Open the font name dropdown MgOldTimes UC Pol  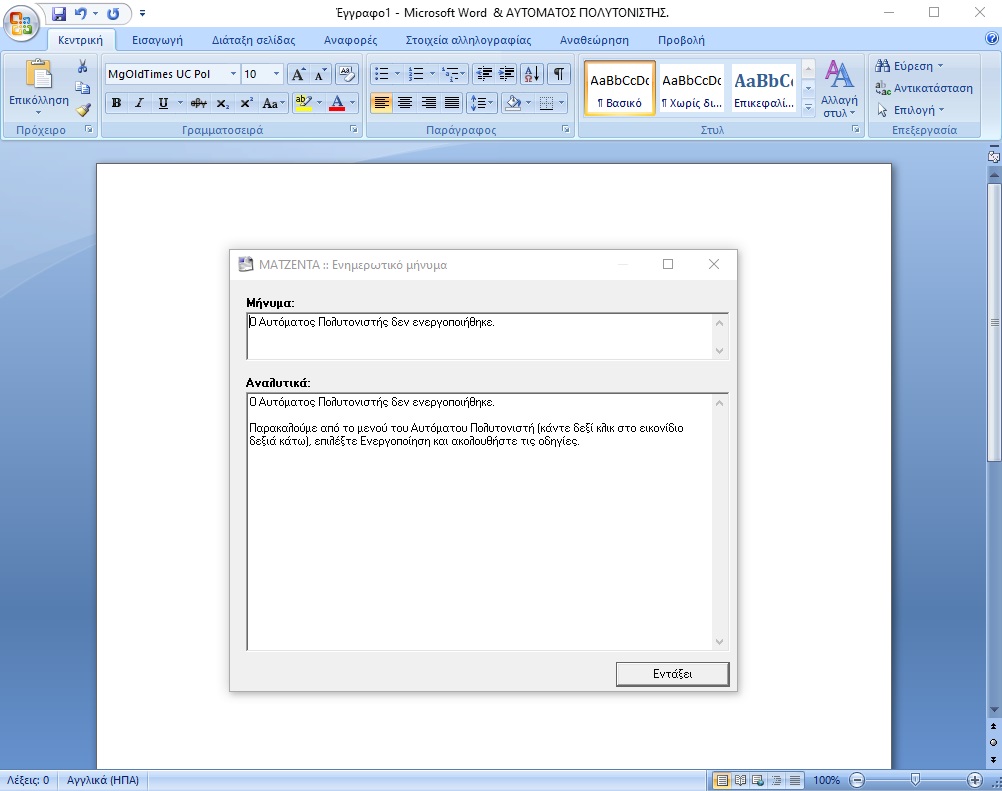click(233, 74)
